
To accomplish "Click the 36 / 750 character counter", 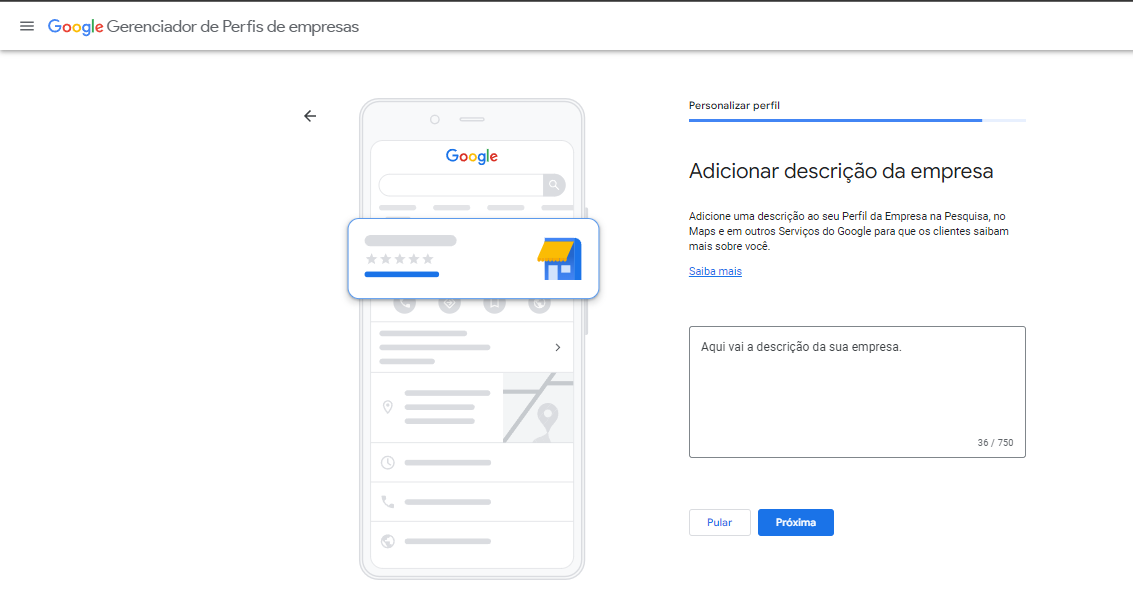I will pyautogui.click(x=995, y=442).
